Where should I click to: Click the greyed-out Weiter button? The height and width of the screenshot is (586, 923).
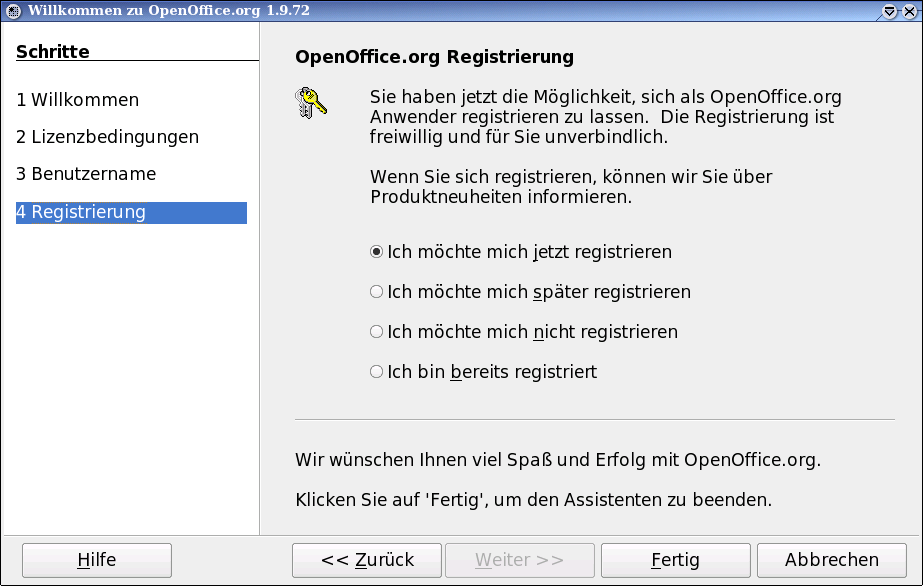(x=519, y=560)
